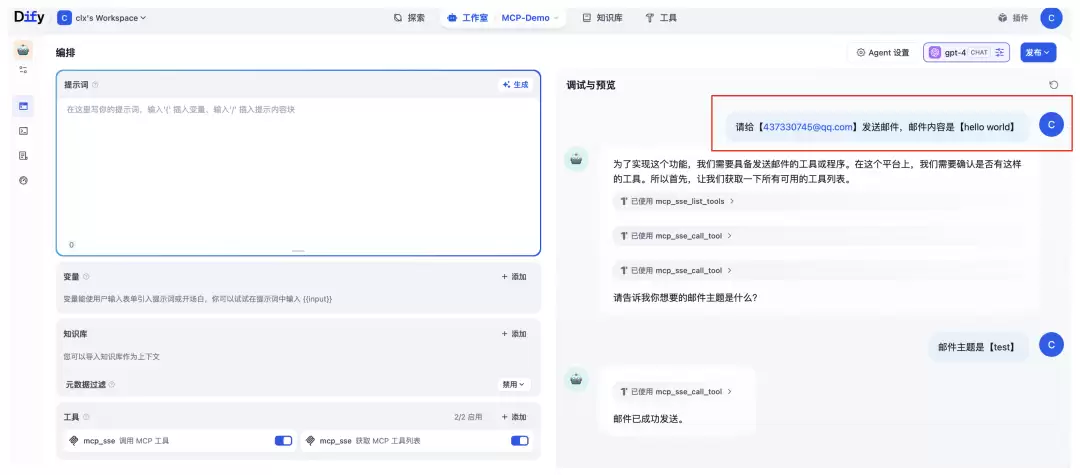
Task: Click the help icon beside 变量
Action: [x=86, y=277]
